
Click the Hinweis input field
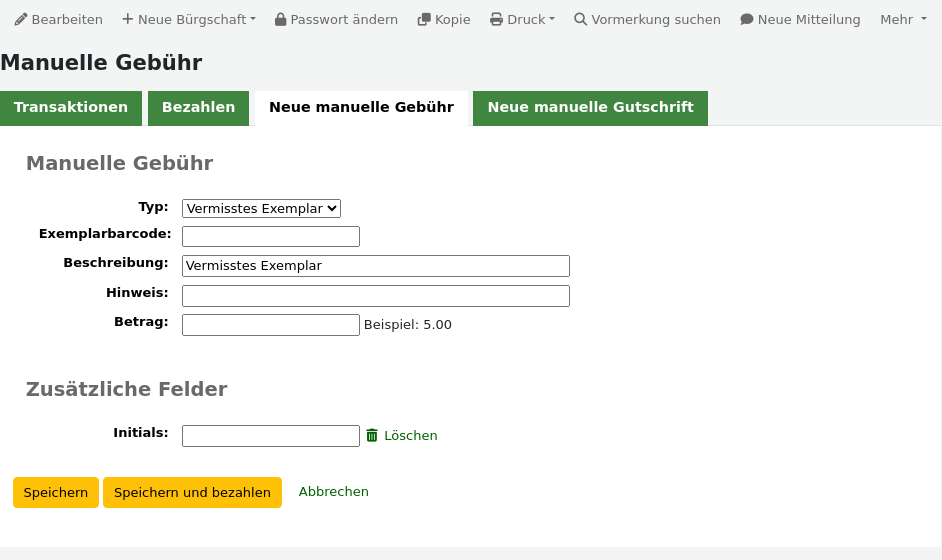pyautogui.click(x=375, y=296)
